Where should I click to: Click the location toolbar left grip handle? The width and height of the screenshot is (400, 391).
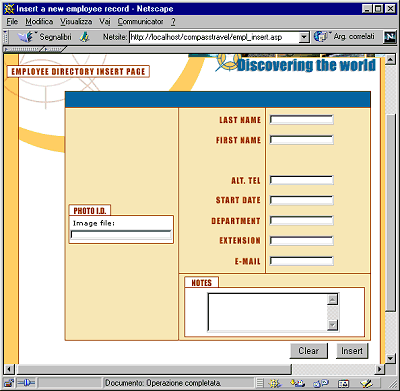tap(6, 37)
